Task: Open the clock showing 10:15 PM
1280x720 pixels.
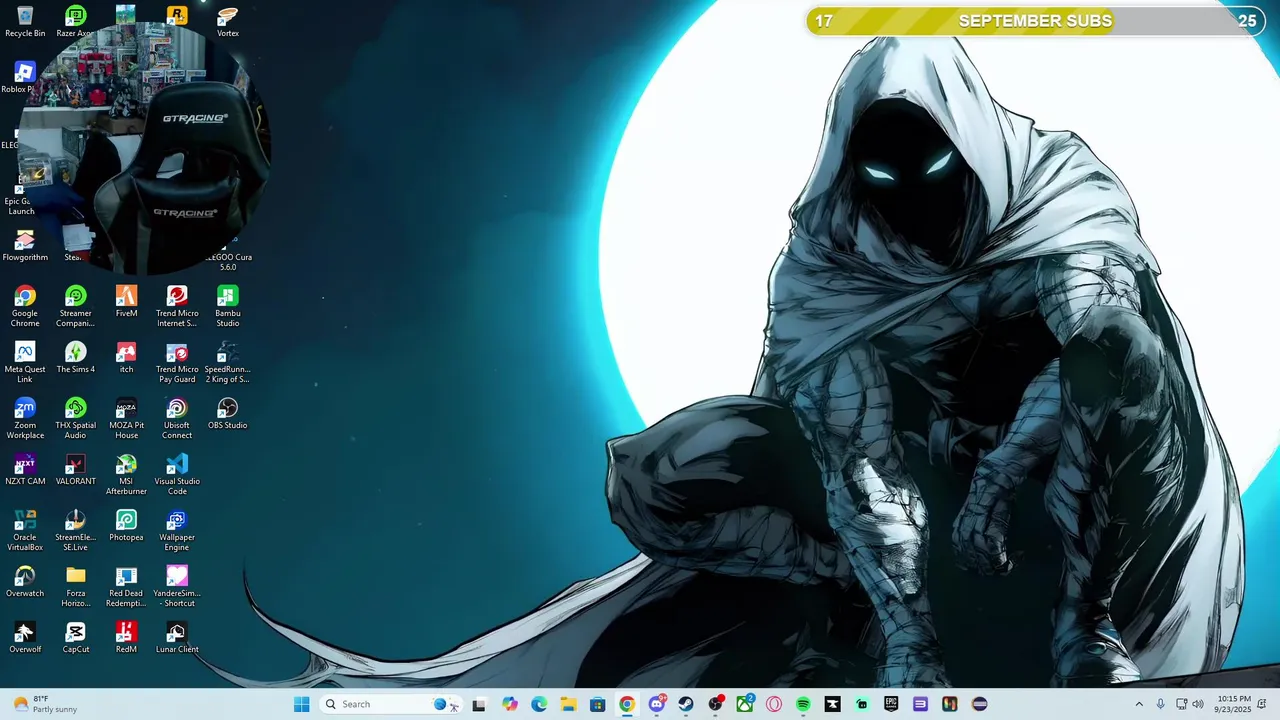Action: [1234, 704]
